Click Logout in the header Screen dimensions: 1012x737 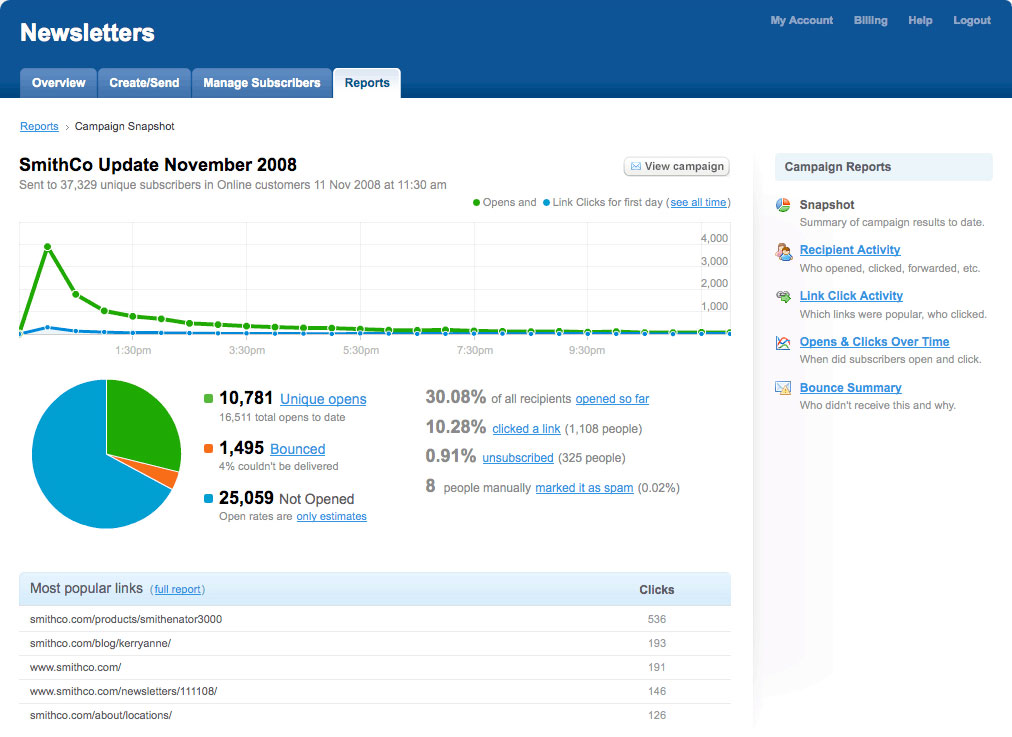pyautogui.click(x=972, y=21)
